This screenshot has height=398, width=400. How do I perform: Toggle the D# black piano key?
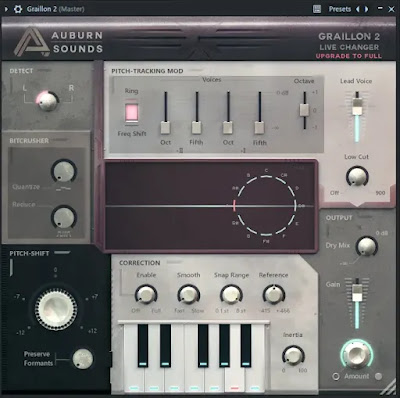pyautogui.click(x=165, y=345)
